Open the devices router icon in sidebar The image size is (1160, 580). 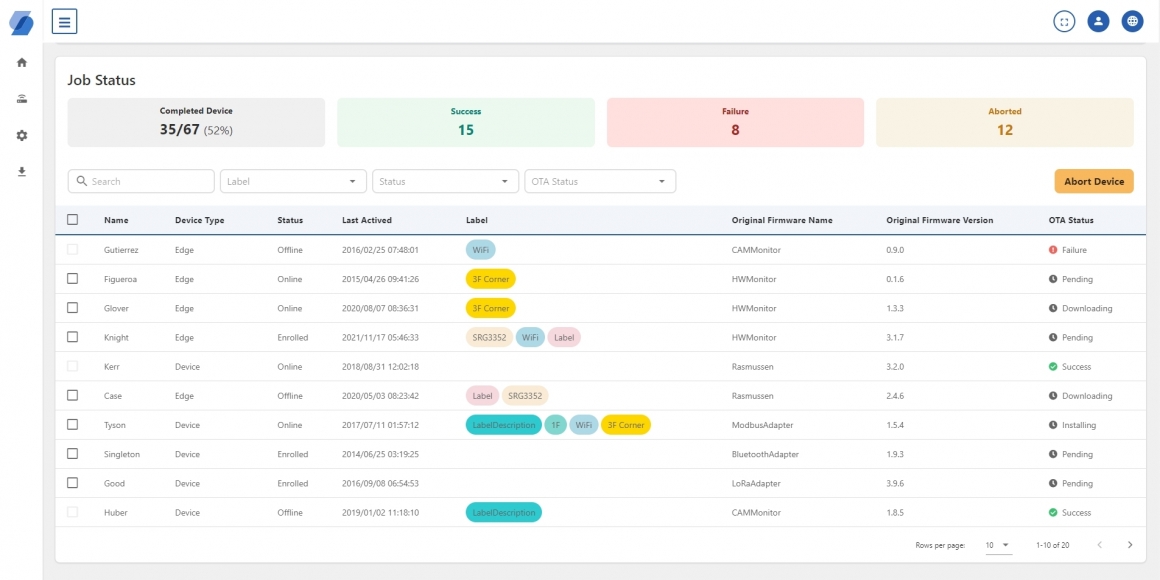(x=21, y=99)
